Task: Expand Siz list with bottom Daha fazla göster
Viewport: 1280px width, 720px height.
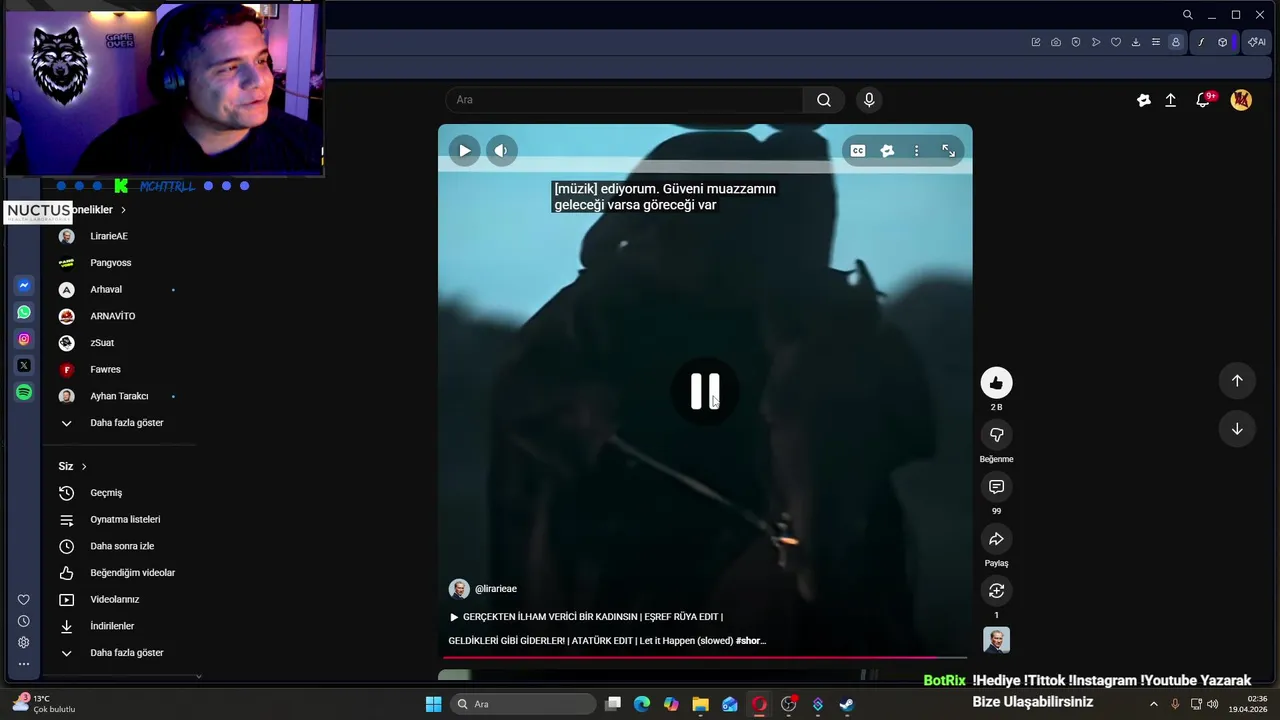Action: 127,653
